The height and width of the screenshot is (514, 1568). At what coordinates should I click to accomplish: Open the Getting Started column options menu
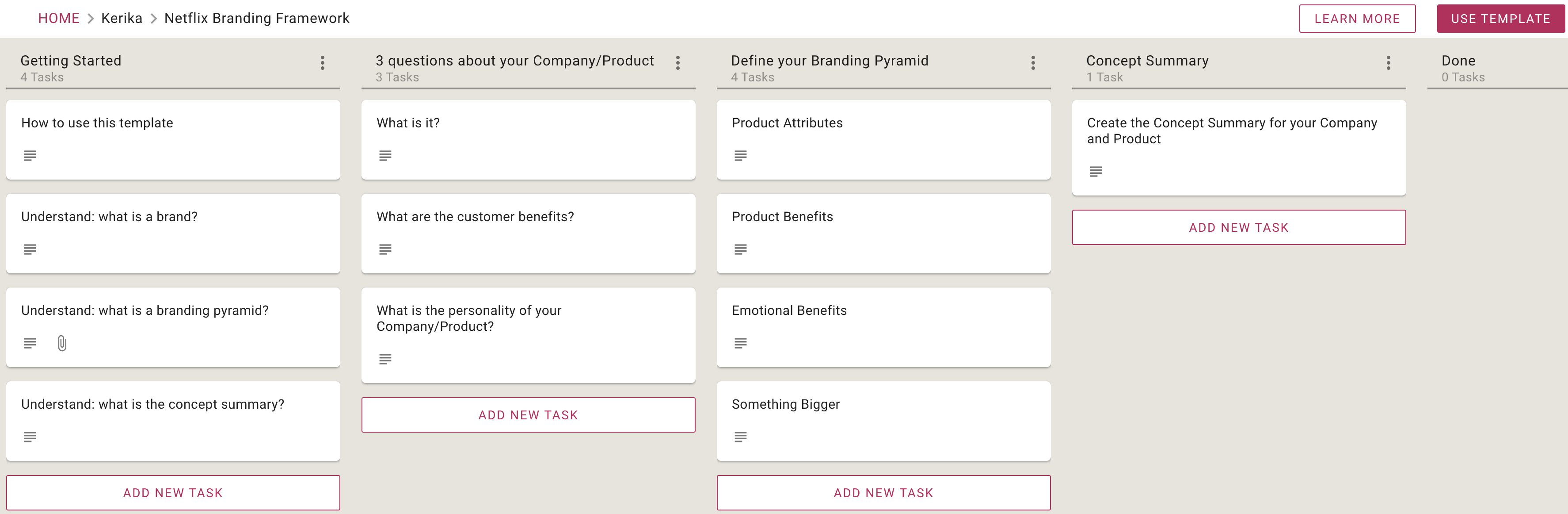pos(323,63)
